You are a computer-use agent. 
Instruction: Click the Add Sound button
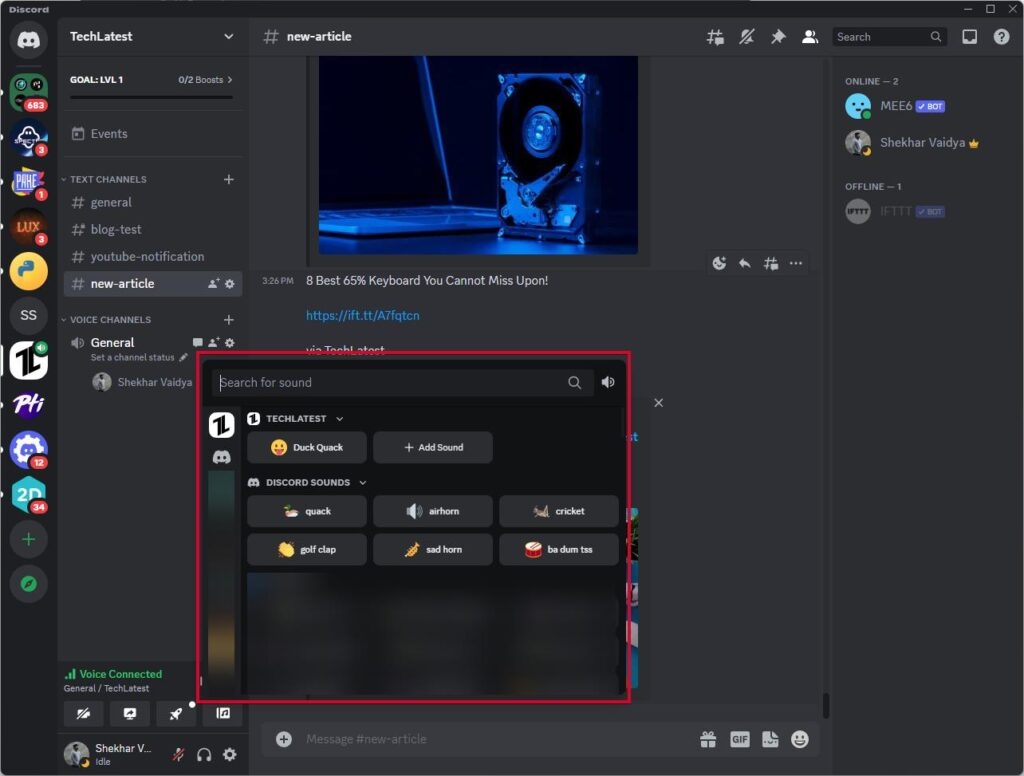(x=433, y=447)
